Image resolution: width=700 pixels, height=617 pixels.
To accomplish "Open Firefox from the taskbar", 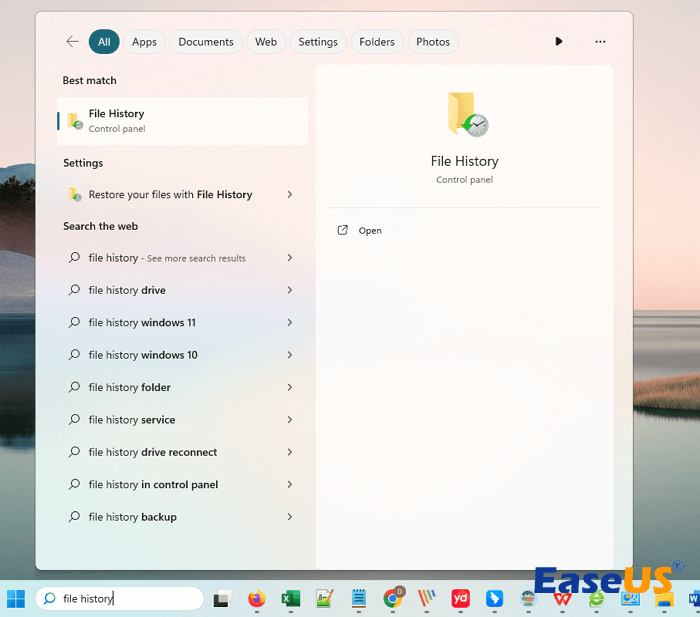I will [x=257, y=598].
